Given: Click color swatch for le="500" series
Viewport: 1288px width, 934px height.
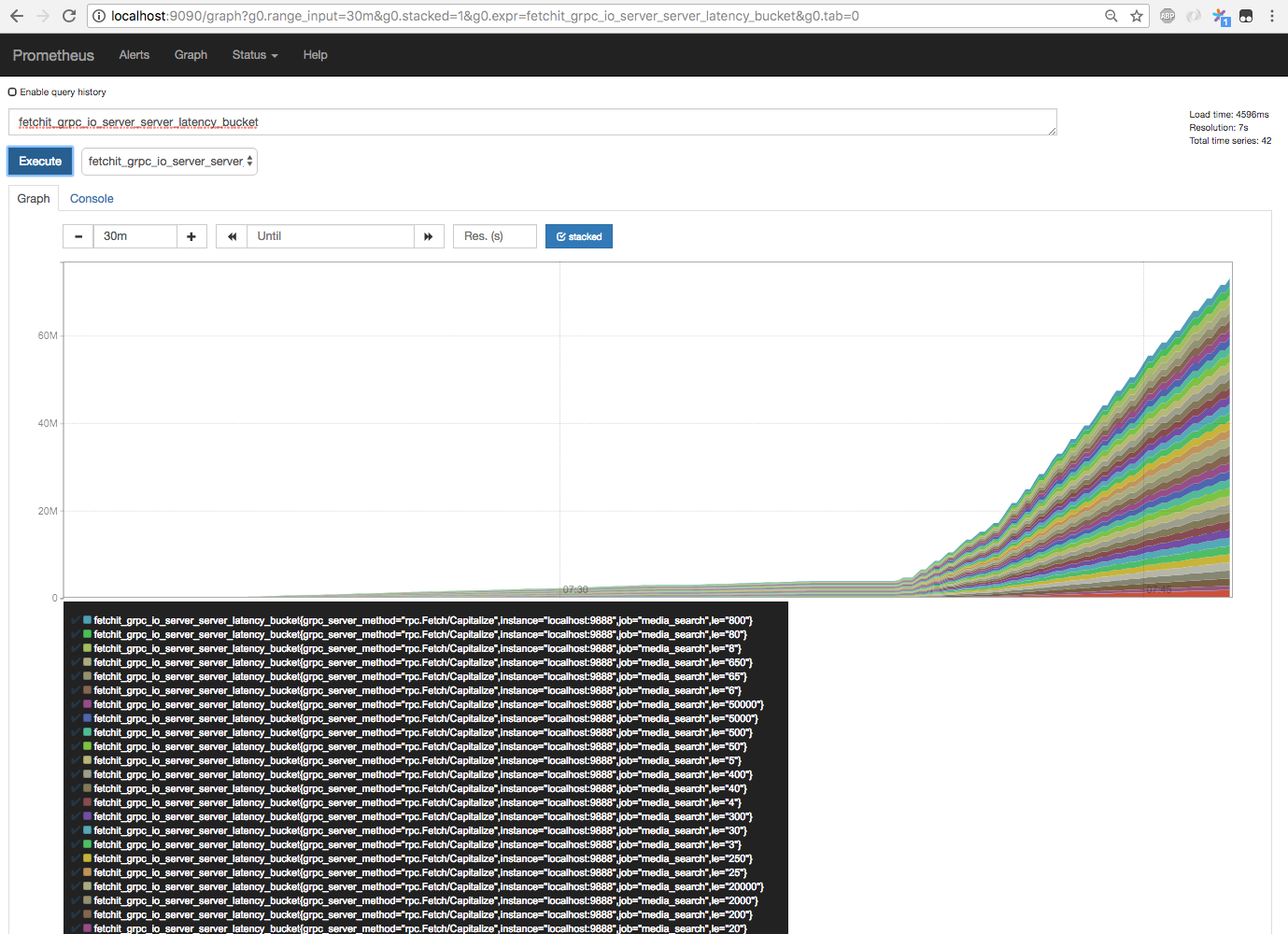Looking at the screenshot, I should (88, 731).
